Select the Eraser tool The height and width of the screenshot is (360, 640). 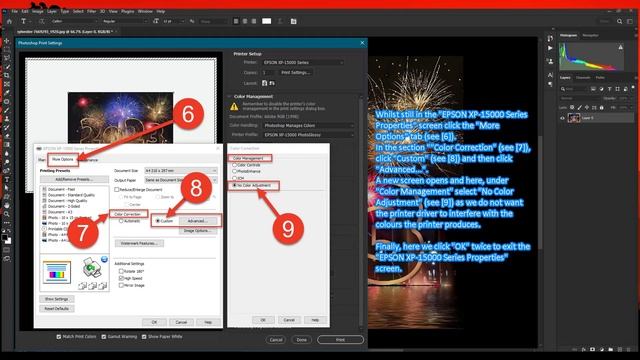[7, 136]
